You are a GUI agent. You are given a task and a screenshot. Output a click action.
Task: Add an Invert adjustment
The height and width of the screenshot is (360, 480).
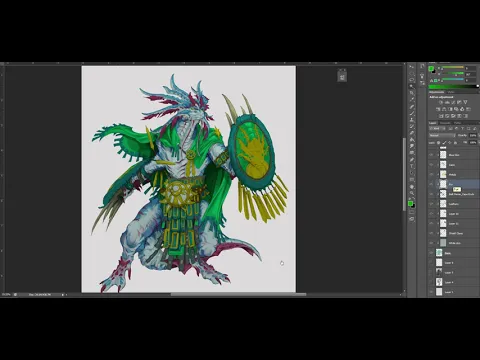point(441,116)
